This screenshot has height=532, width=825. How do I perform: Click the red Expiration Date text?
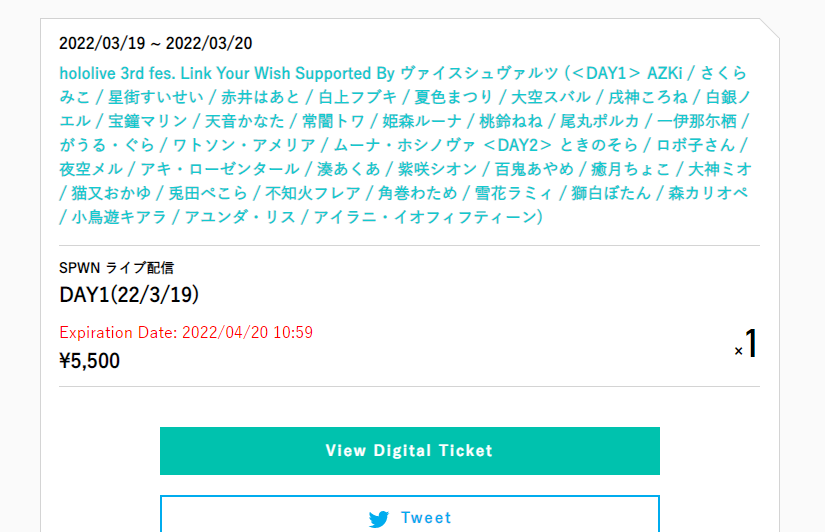(186, 333)
